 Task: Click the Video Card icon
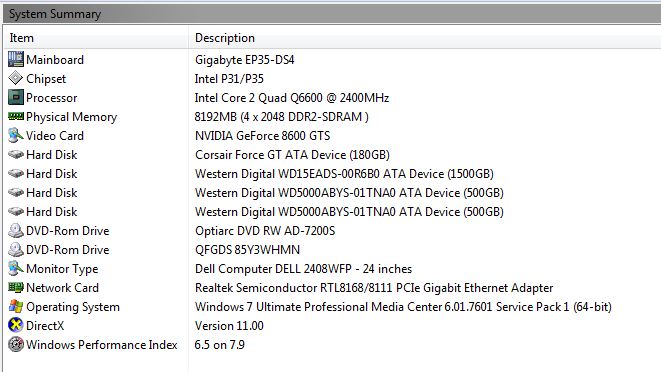coord(16,135)
